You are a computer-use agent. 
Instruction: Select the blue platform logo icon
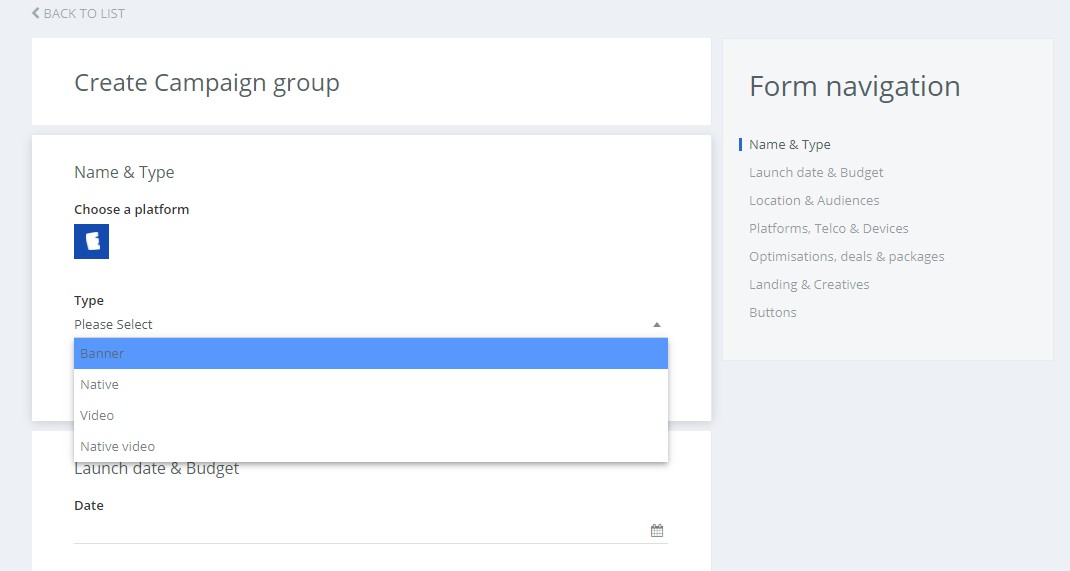(x=91, y=241)
